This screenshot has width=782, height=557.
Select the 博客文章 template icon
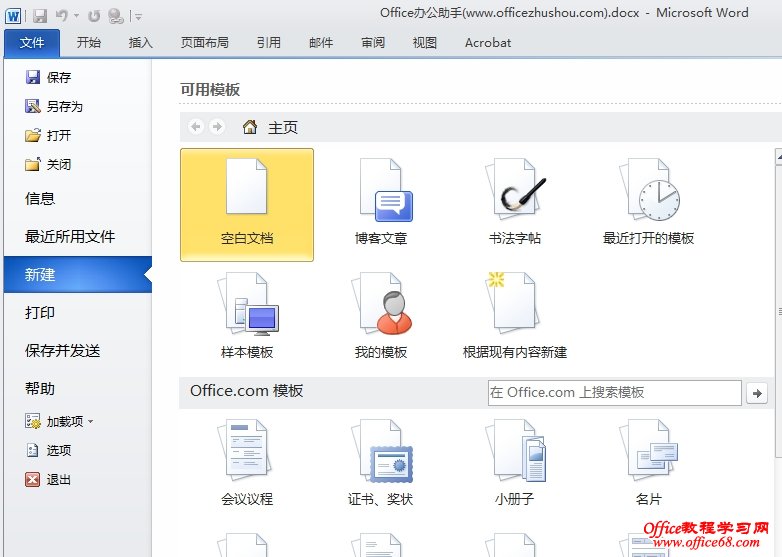[386, 190]
